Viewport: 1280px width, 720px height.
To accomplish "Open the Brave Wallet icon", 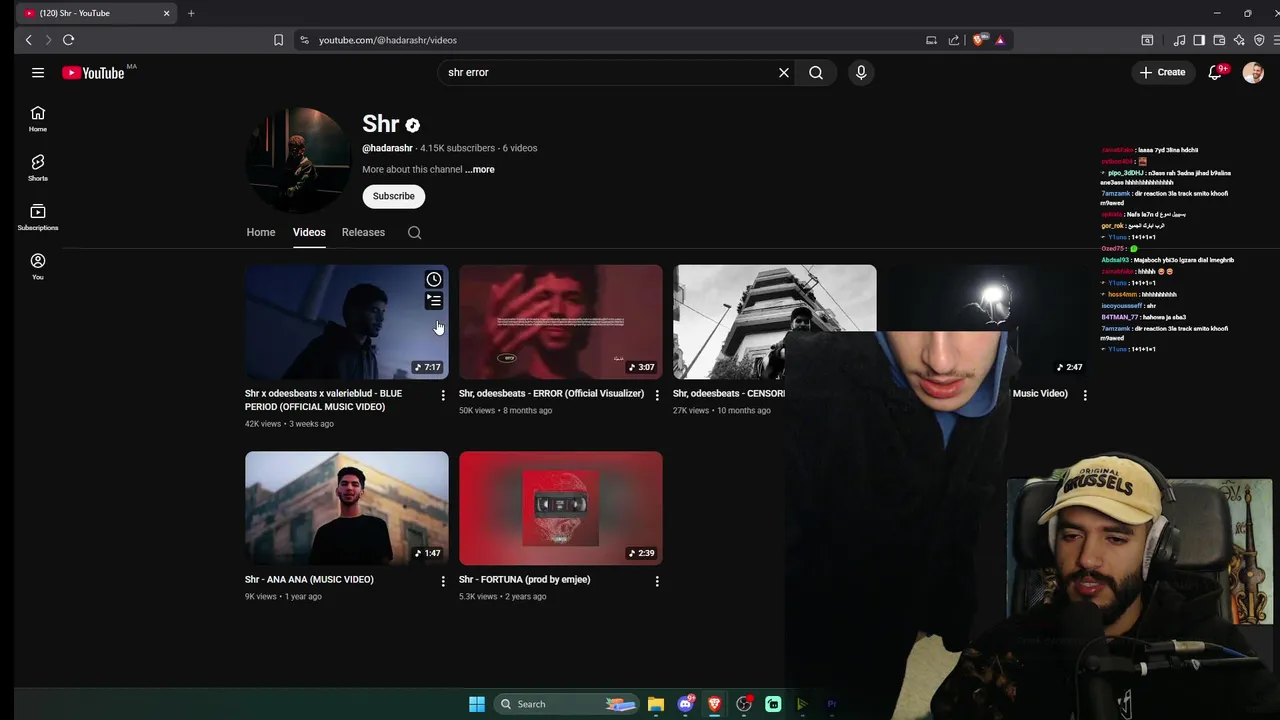I will (x=1219, y=40).
